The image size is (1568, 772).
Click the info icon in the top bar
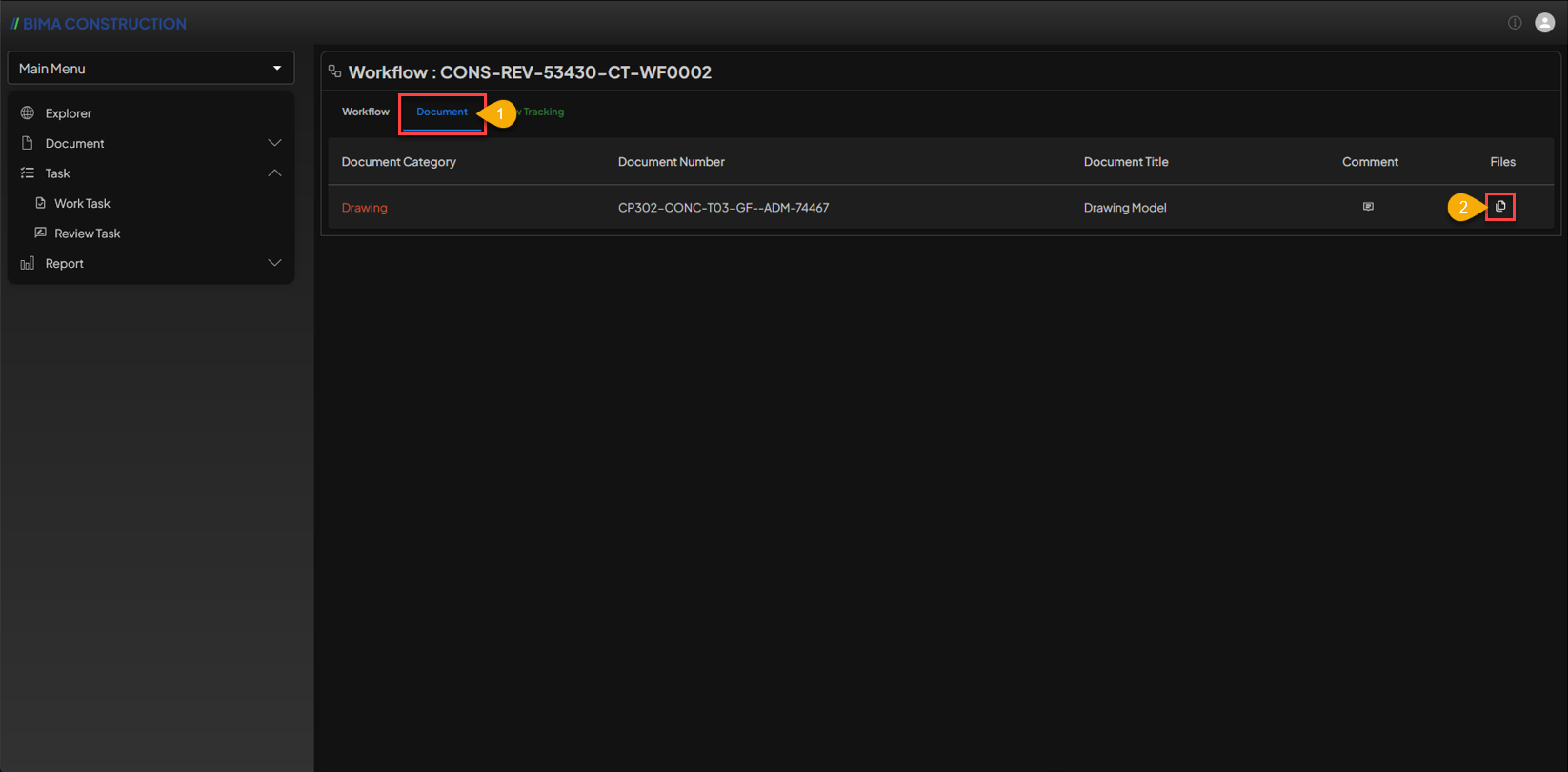(x=1515, y=23)
